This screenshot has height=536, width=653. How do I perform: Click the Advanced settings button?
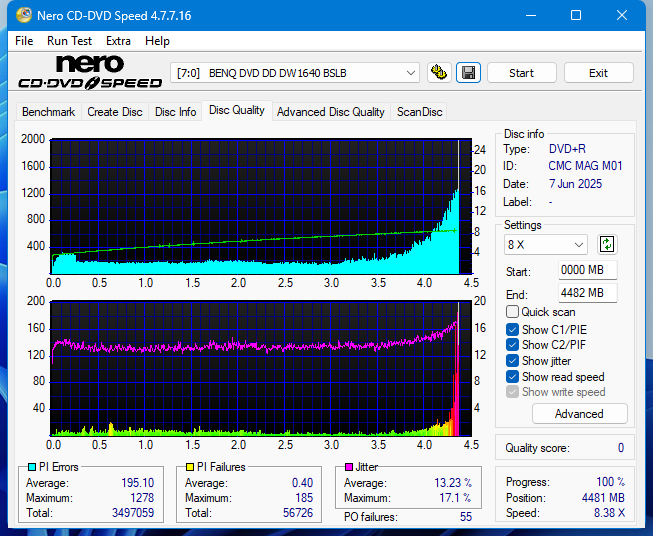pos(579,414)
